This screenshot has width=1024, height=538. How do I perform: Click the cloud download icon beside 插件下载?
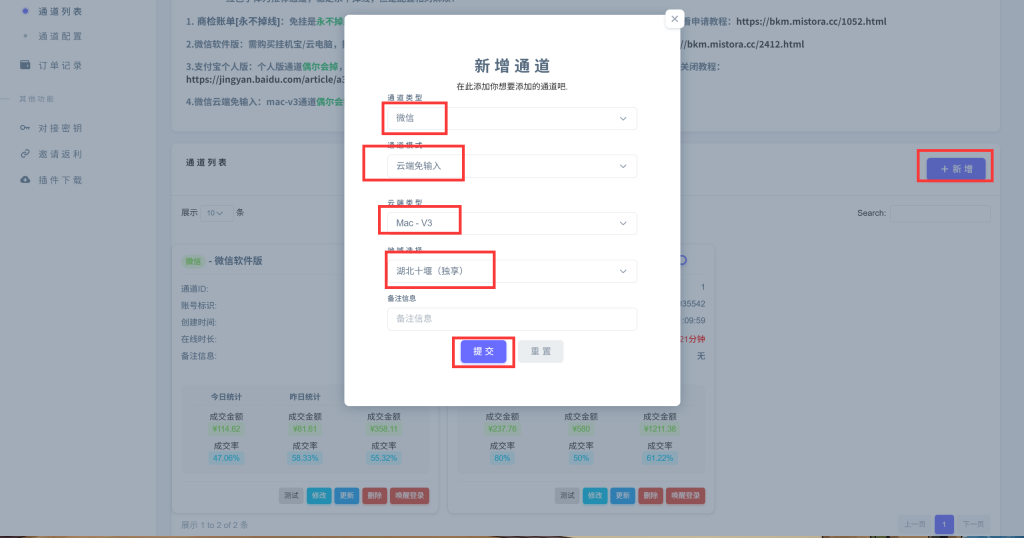tap(25, 180)
